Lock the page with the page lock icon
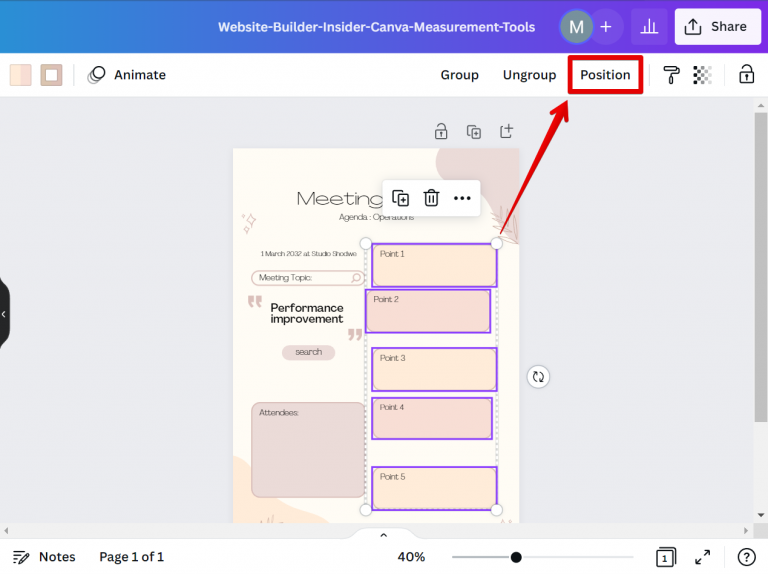The image size is (768, 574). tap(441, 131)
